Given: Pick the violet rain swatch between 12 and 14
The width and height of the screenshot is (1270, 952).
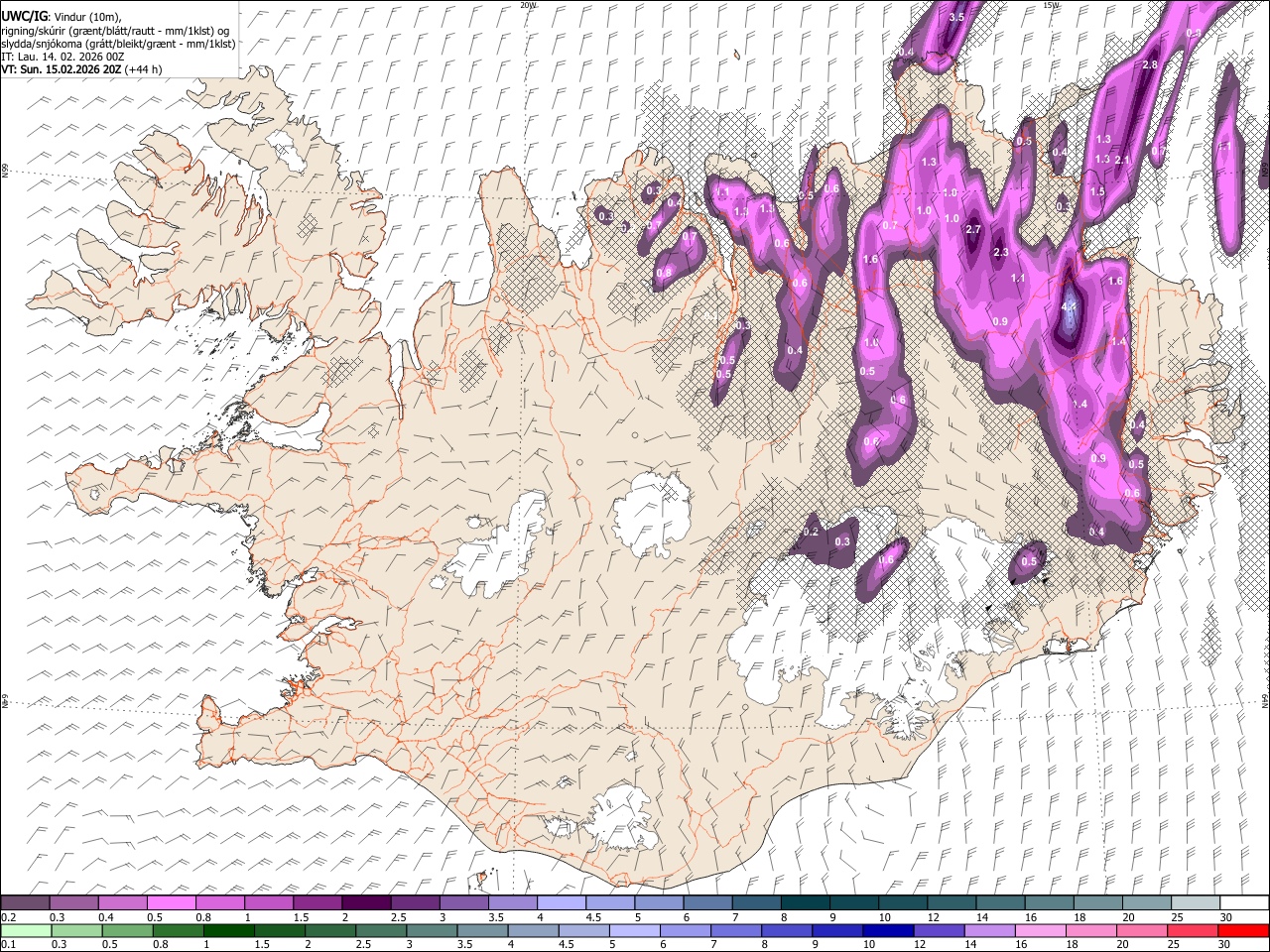Looking at the screenshot, I should point(940,931).
